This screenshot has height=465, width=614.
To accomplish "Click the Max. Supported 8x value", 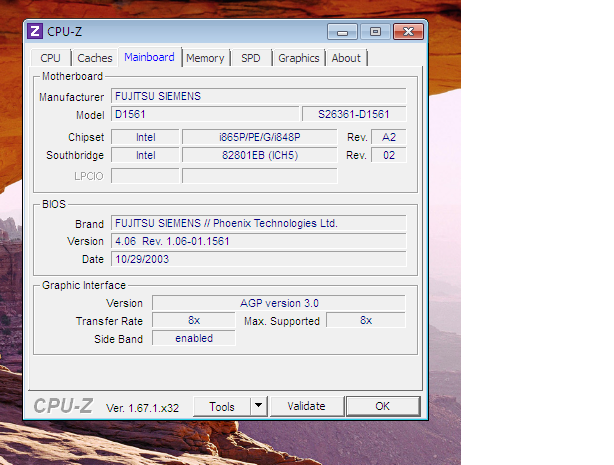I will [x=366, y=320].
